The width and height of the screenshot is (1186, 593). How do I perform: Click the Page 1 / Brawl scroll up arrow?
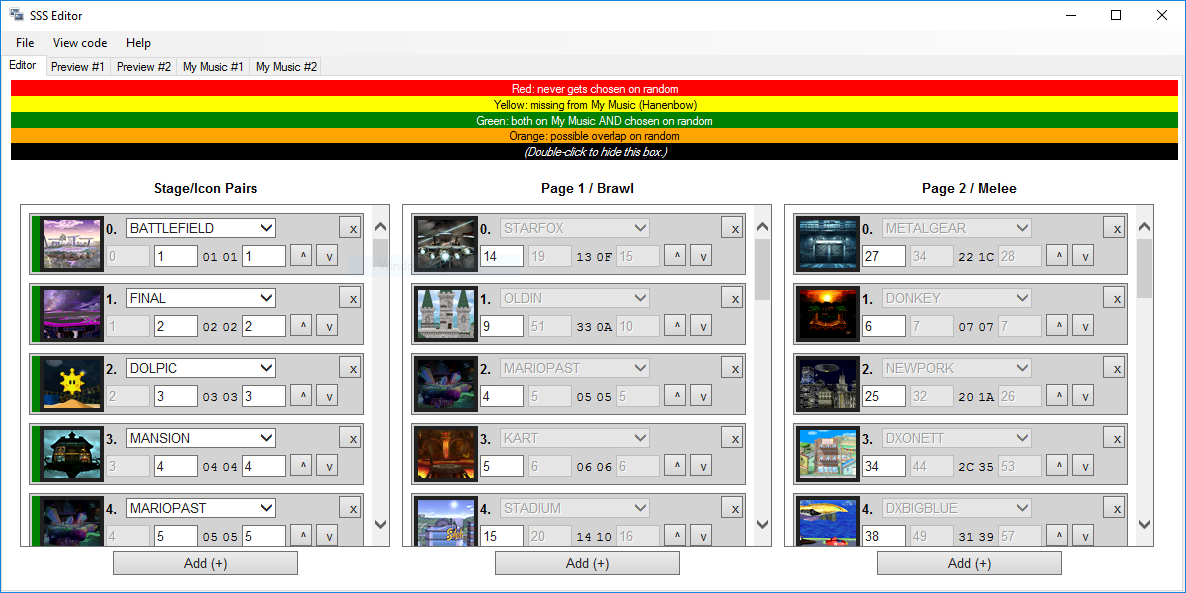762,227
